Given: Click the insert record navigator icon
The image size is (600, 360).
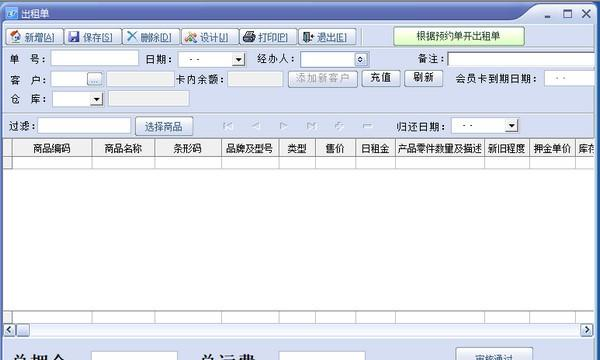Looking at the screenshot, I should pyautogui.click(x=339, y=125).
